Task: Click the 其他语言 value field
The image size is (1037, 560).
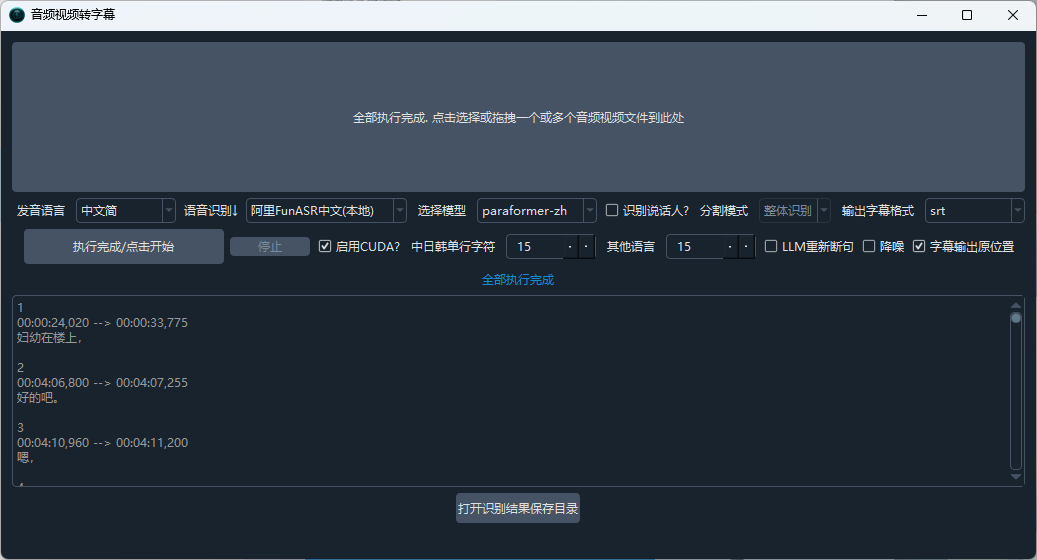Action: click(x=710, y=247)
